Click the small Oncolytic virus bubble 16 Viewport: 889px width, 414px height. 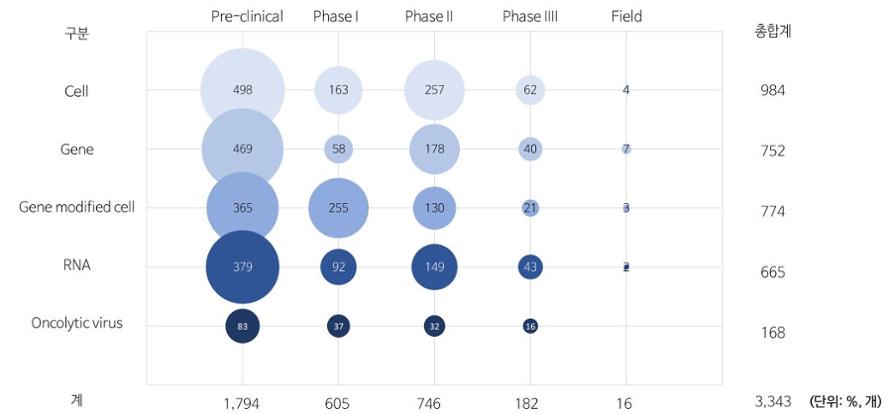529,326
